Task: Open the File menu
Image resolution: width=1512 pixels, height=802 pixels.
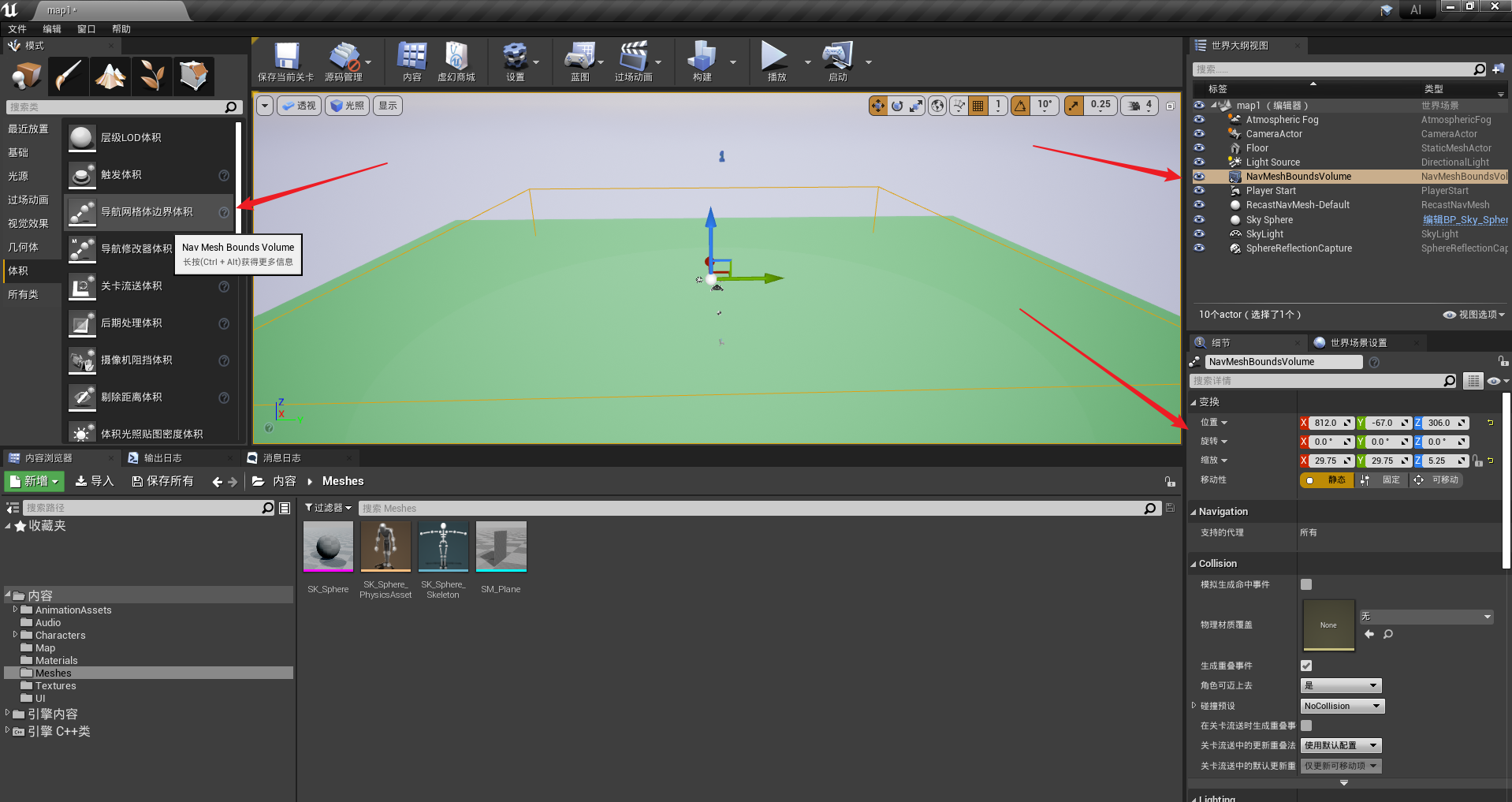Action: tap(17, 29)
